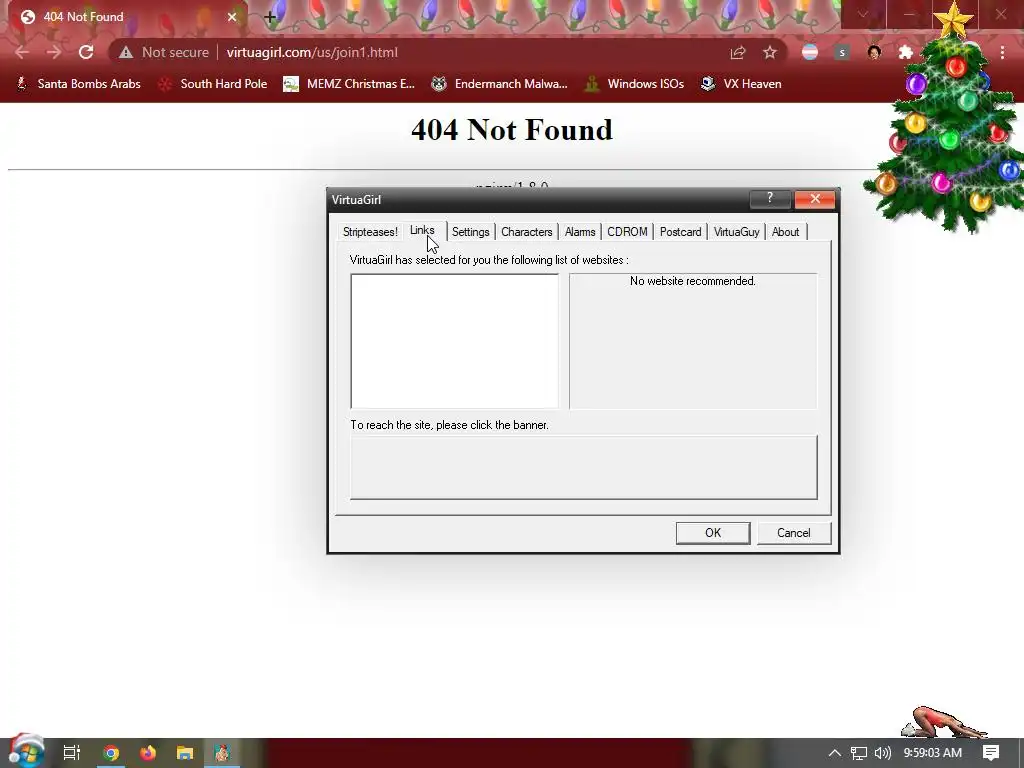Click OK in the VirtuaGirl dialog
The height and width of the screenshot is (768, 1024).
713,533
